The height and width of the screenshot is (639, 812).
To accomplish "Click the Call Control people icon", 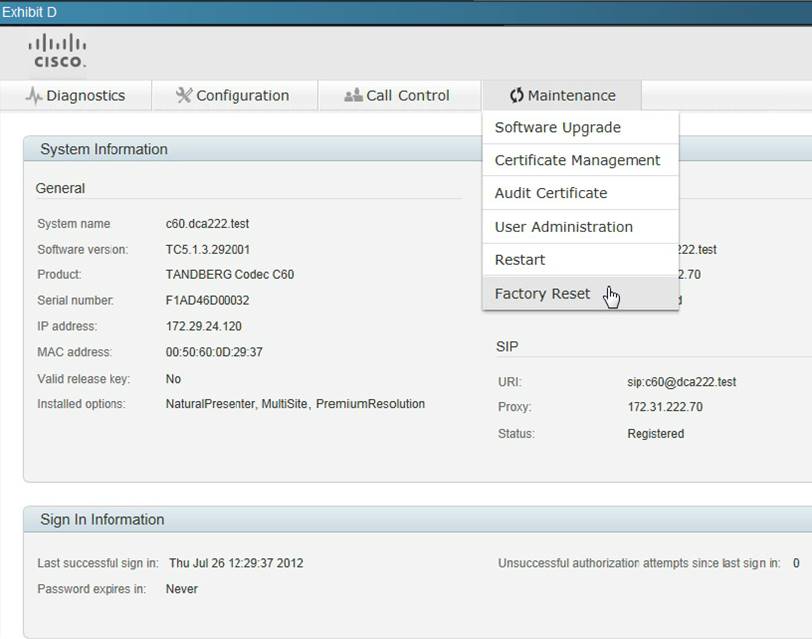I will click(352, 96).
